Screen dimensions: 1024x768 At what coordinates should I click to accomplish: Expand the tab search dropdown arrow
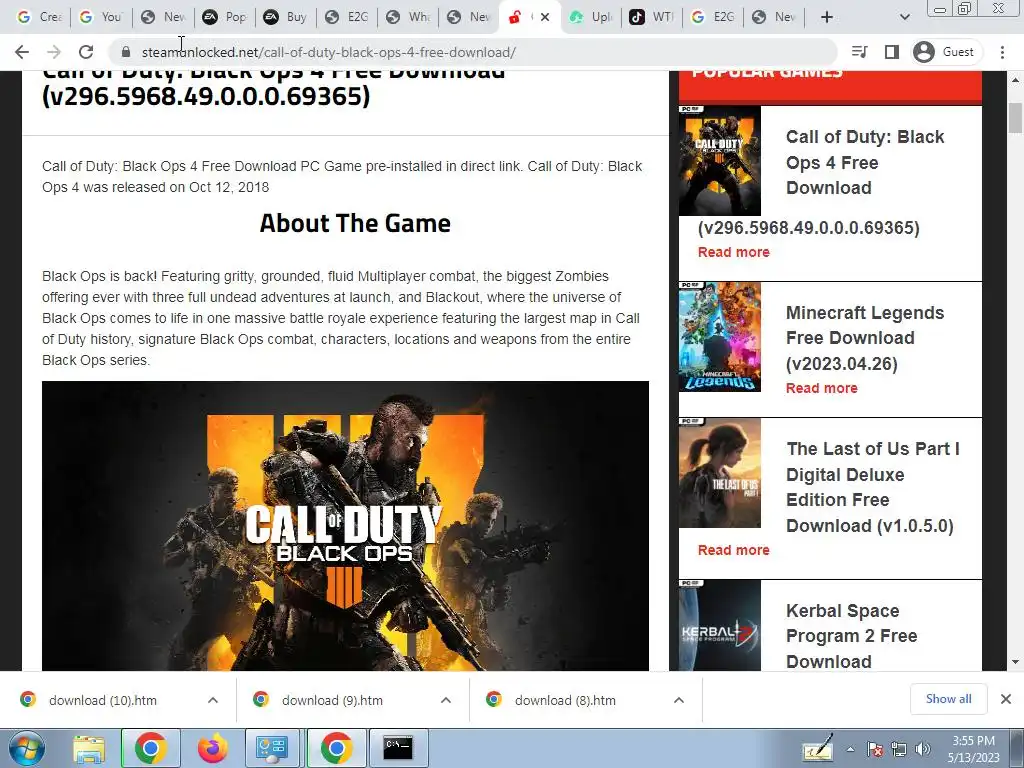click(x=904, y=17)
